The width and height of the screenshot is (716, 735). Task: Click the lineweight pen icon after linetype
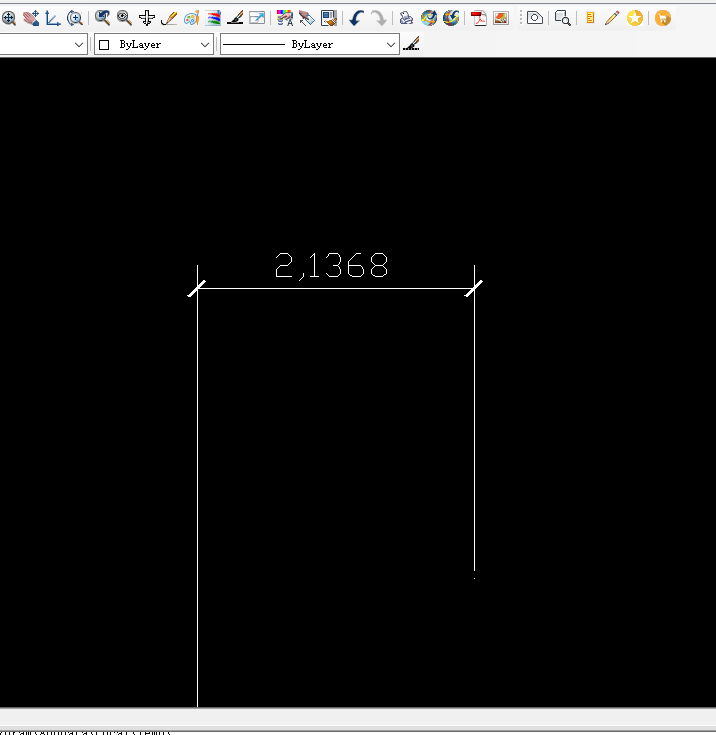click(x=411, y=44)
